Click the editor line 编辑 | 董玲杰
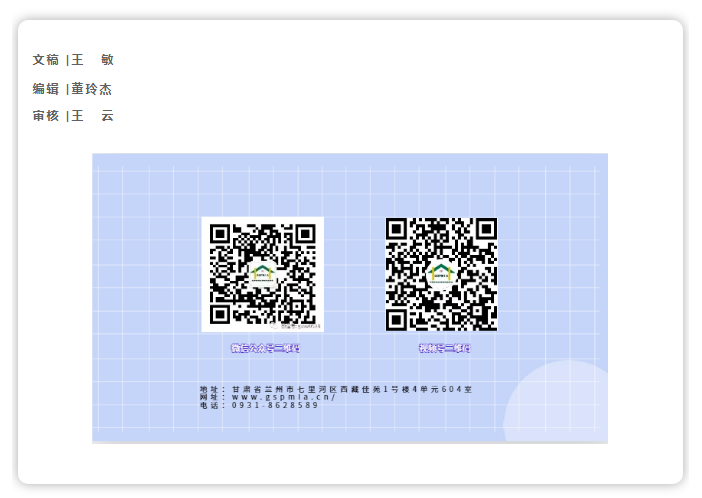This screenshot has width=702, height=498. (72, 89)
